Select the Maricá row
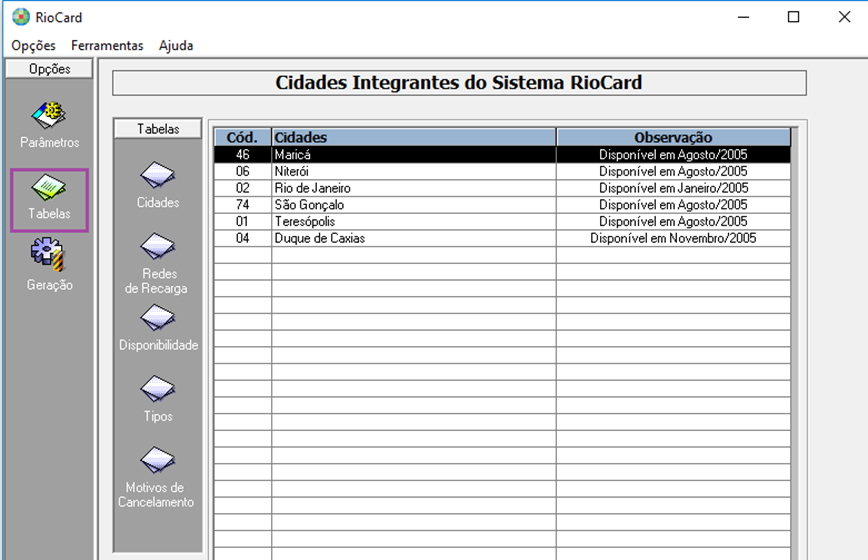Viewport: 868px width, 560px height. [502, 154]
